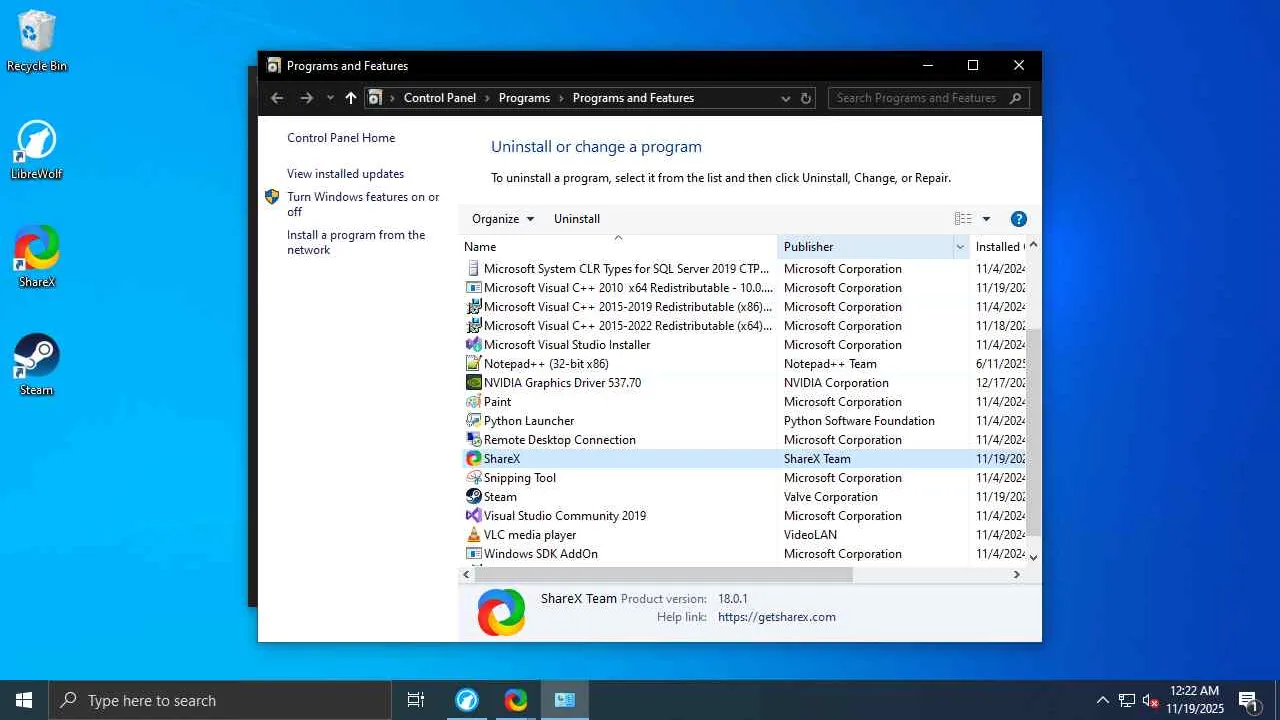Click the ShareX icon in program list
Screen dimensions: 1280x720
(x=474, y=459)
